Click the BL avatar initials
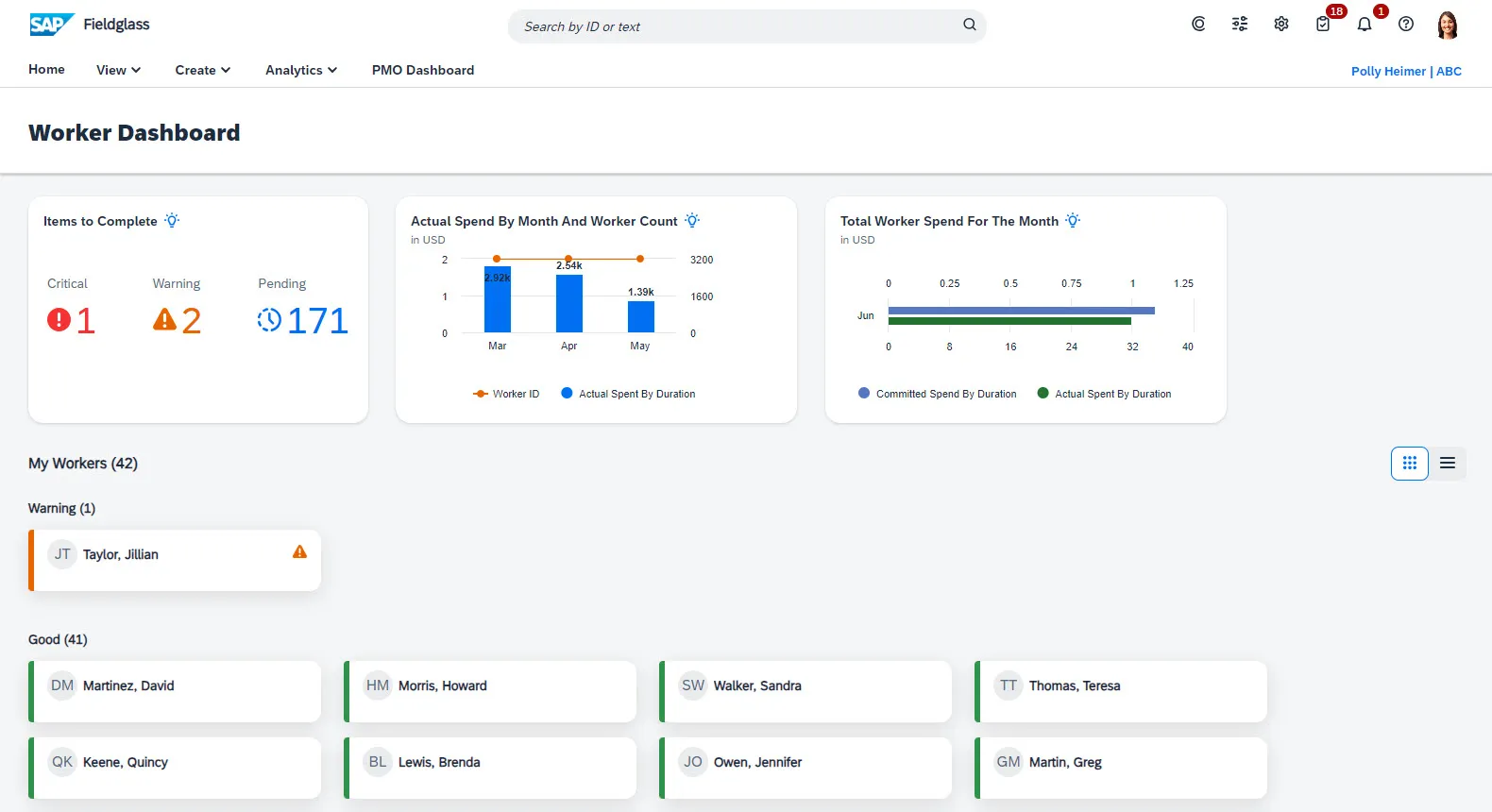Viewport: 1492px width, 812px height. pyautogui.click(x=378, y=762)
